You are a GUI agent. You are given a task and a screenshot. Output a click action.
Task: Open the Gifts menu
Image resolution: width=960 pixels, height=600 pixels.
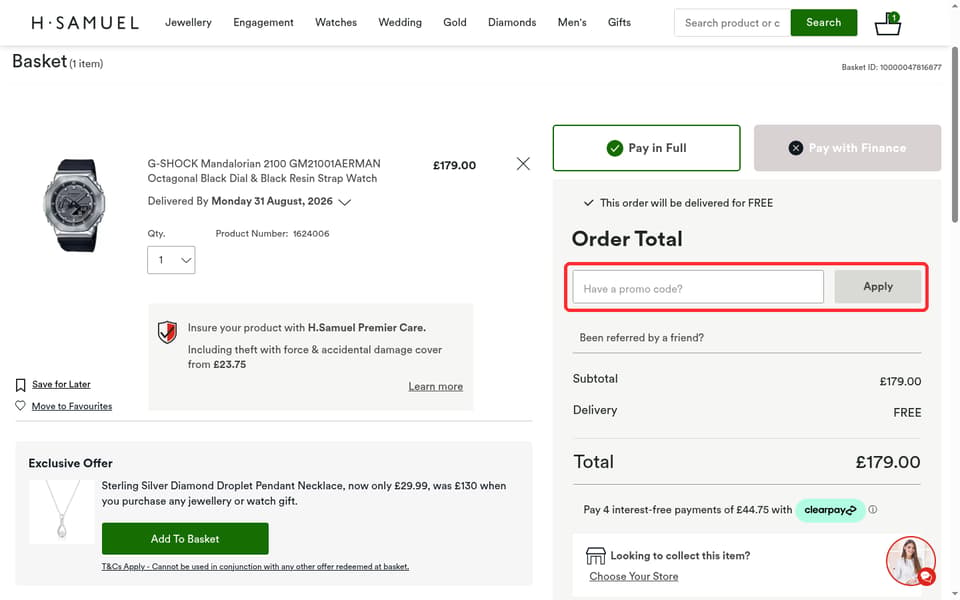pyautogui.click(x=619, y=23)
